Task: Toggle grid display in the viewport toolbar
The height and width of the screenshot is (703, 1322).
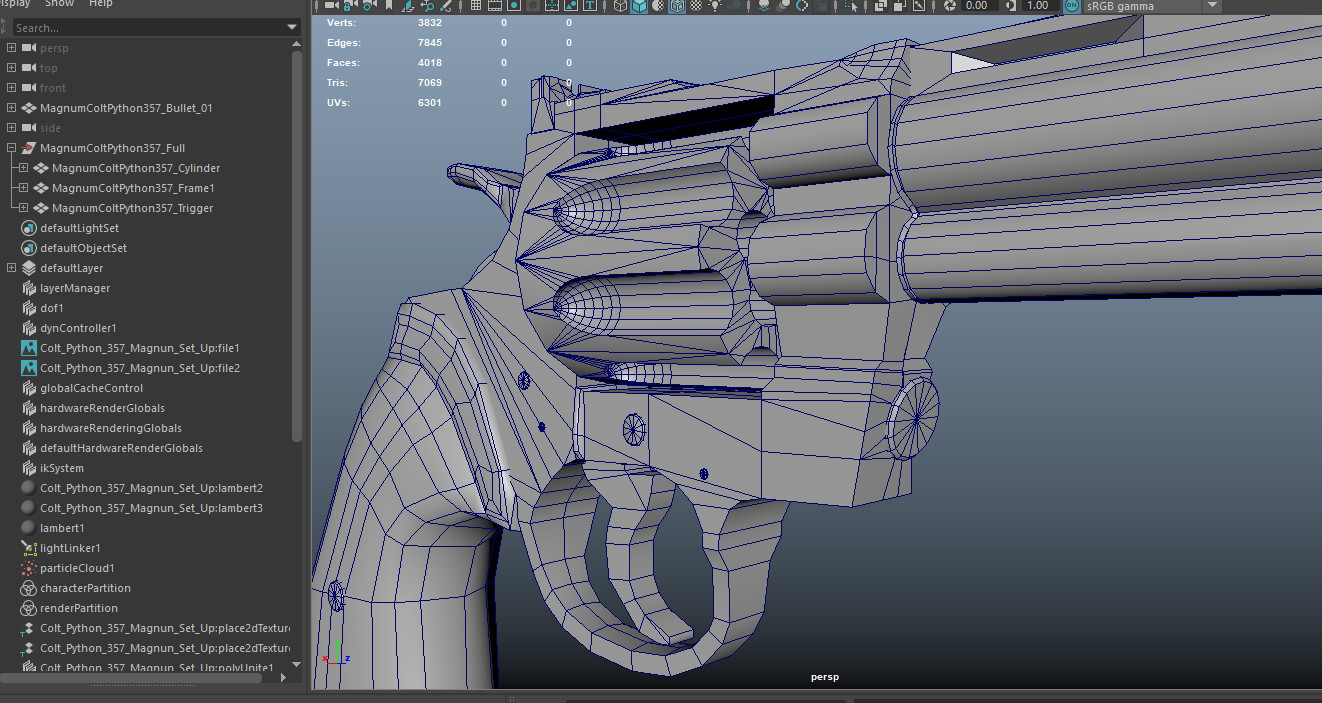Action: coord(476,5)
